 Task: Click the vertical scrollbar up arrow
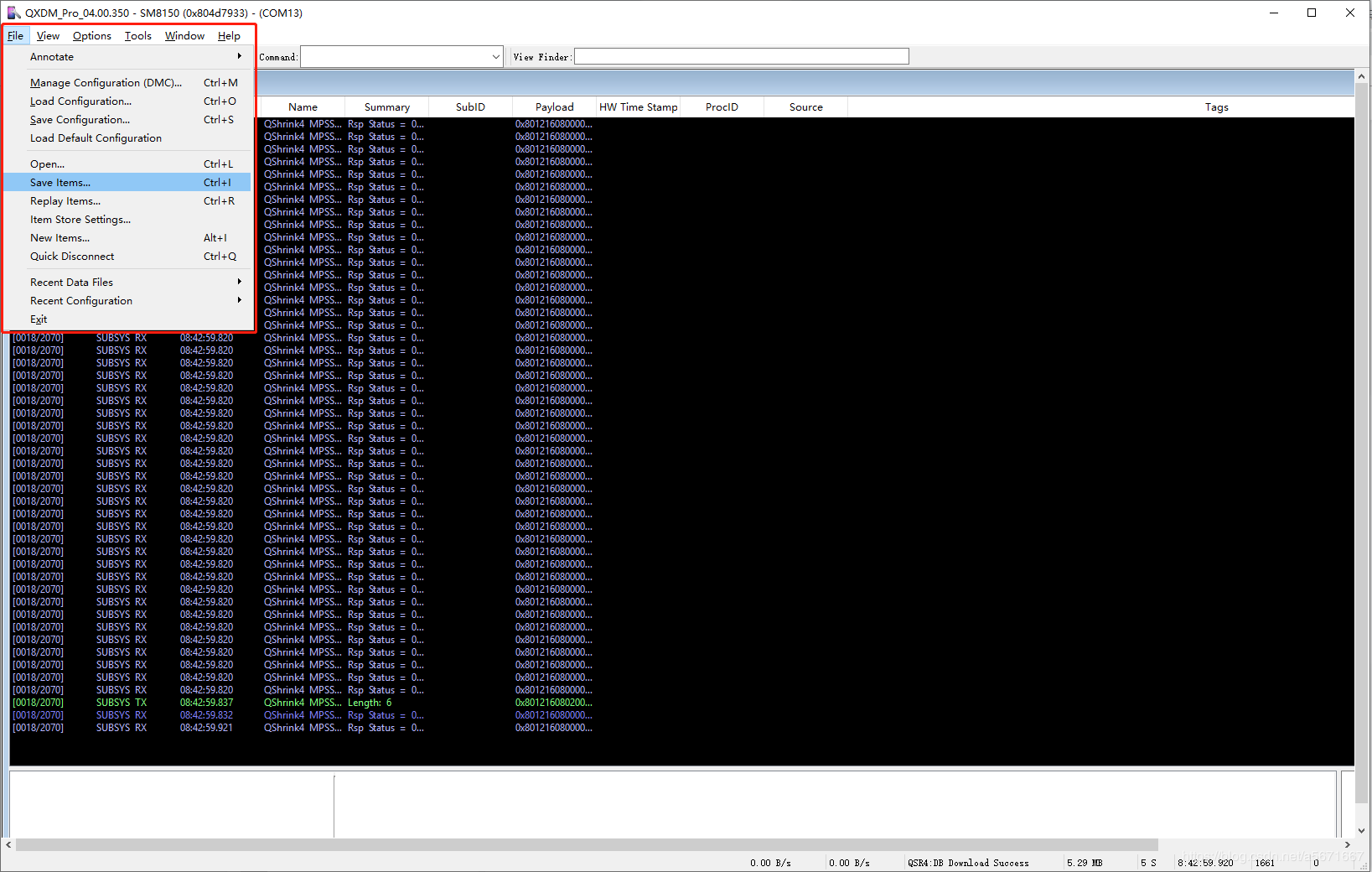(x=1361, y=77)
